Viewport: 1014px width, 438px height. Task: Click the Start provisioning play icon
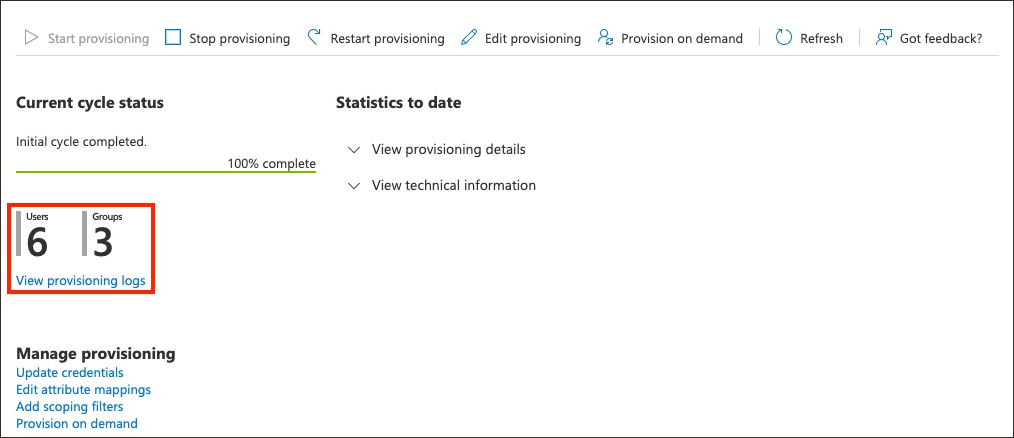[x=31, y=38]
